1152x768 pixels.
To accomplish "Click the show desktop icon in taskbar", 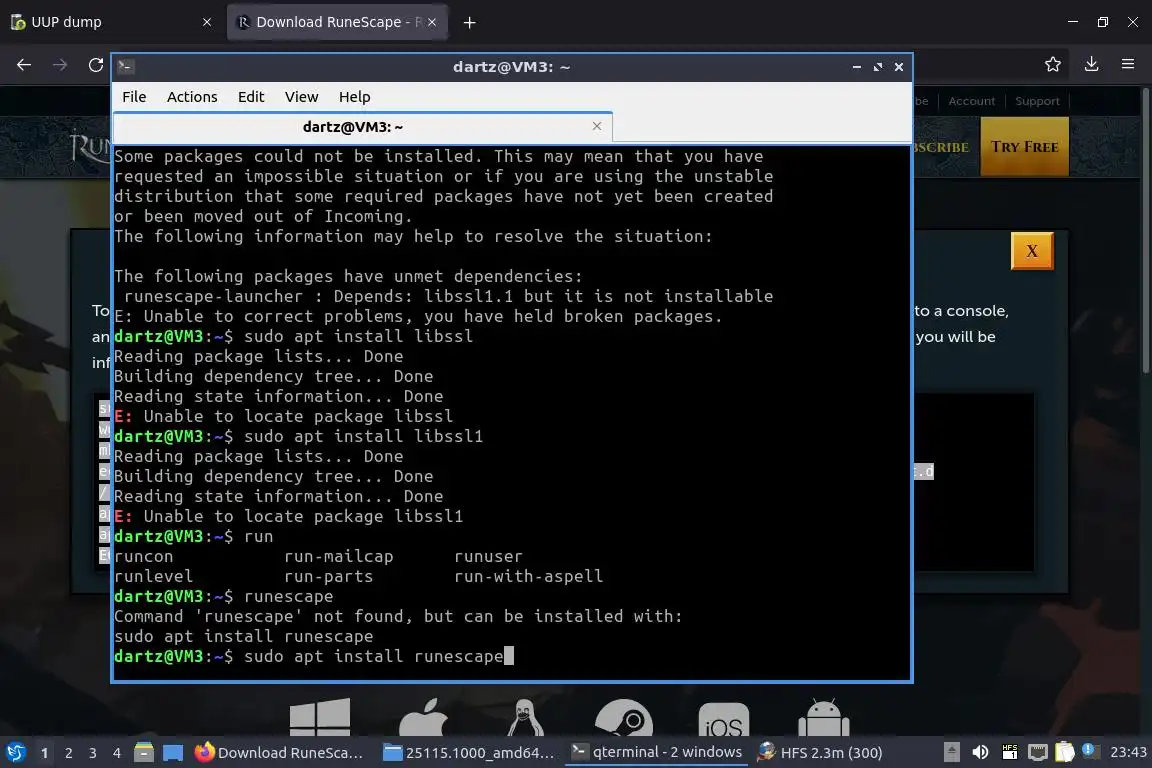I will coord(173,753).
